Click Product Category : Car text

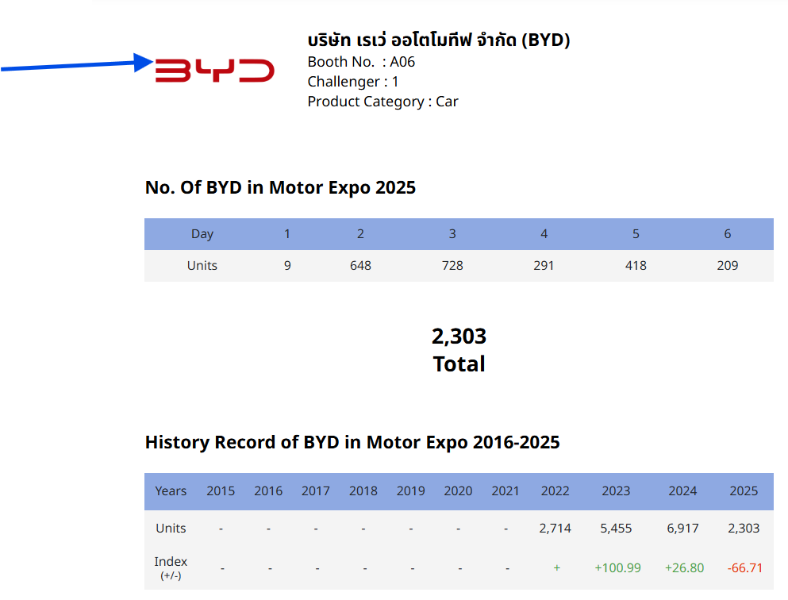coord(383,102)
